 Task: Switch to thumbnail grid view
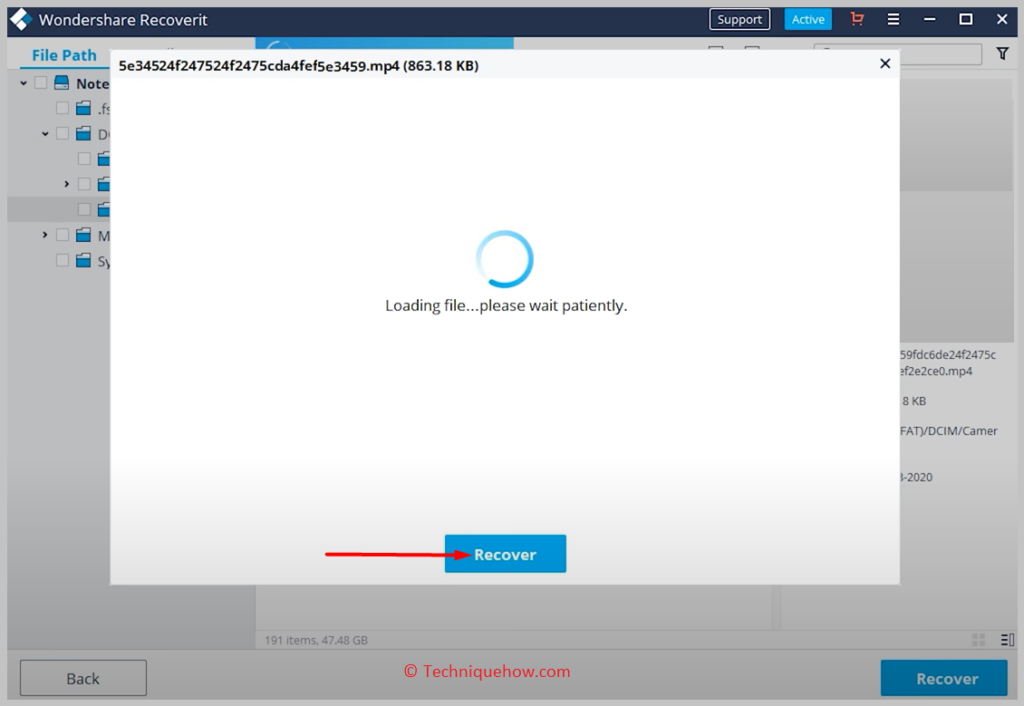978,639
